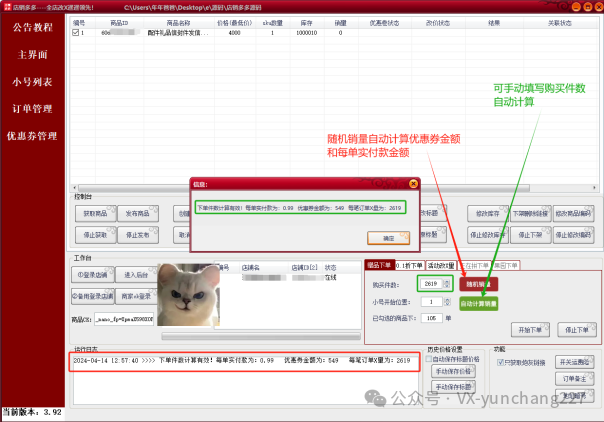Click the 销量 column header

tap(341, 23)
